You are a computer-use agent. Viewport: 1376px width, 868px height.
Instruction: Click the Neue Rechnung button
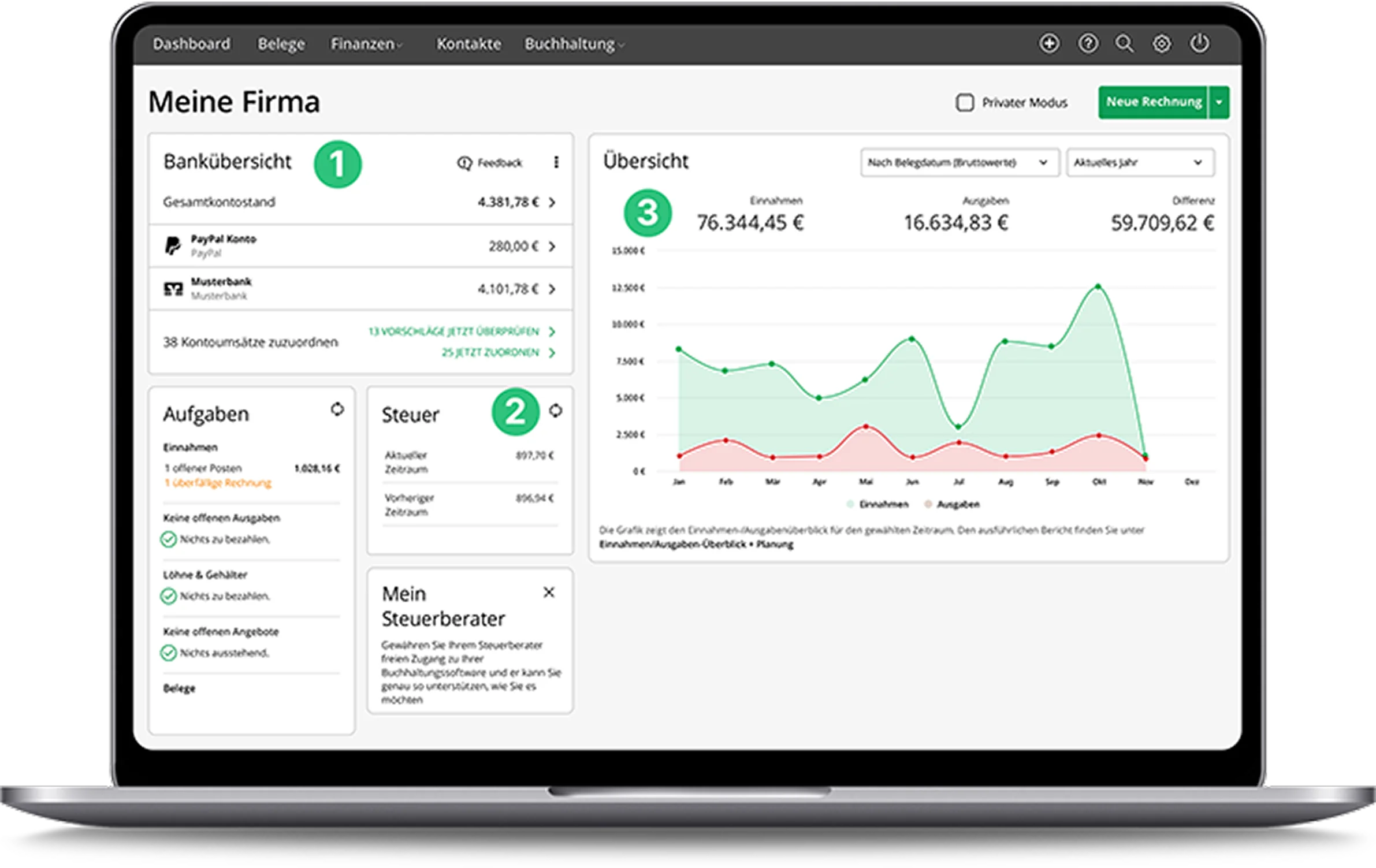(x=1153, y=102)
